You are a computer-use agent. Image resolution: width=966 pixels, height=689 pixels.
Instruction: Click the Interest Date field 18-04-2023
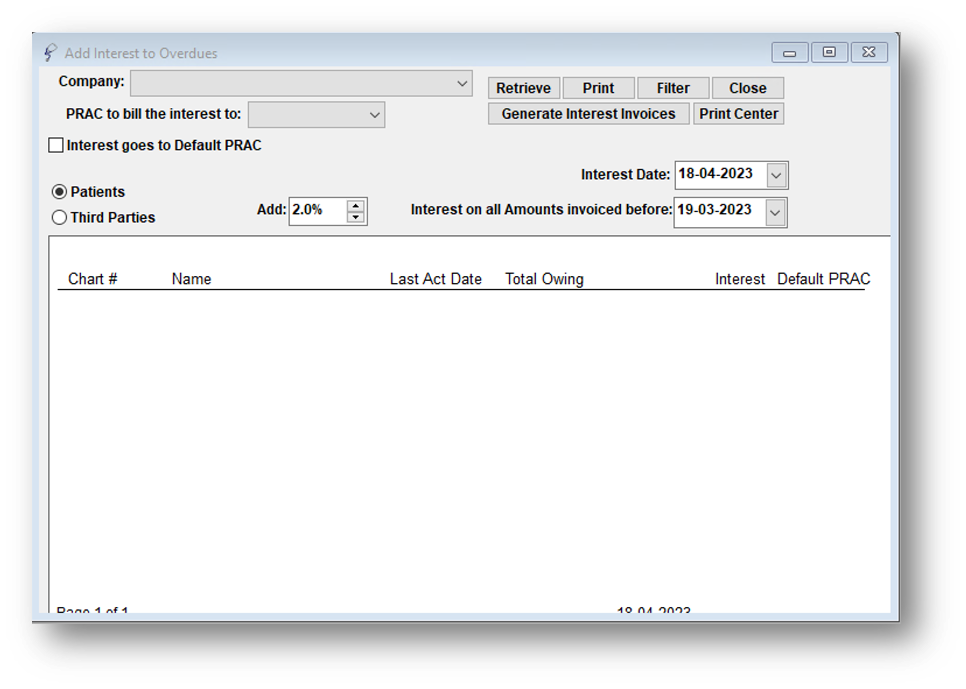coord(721,174)
